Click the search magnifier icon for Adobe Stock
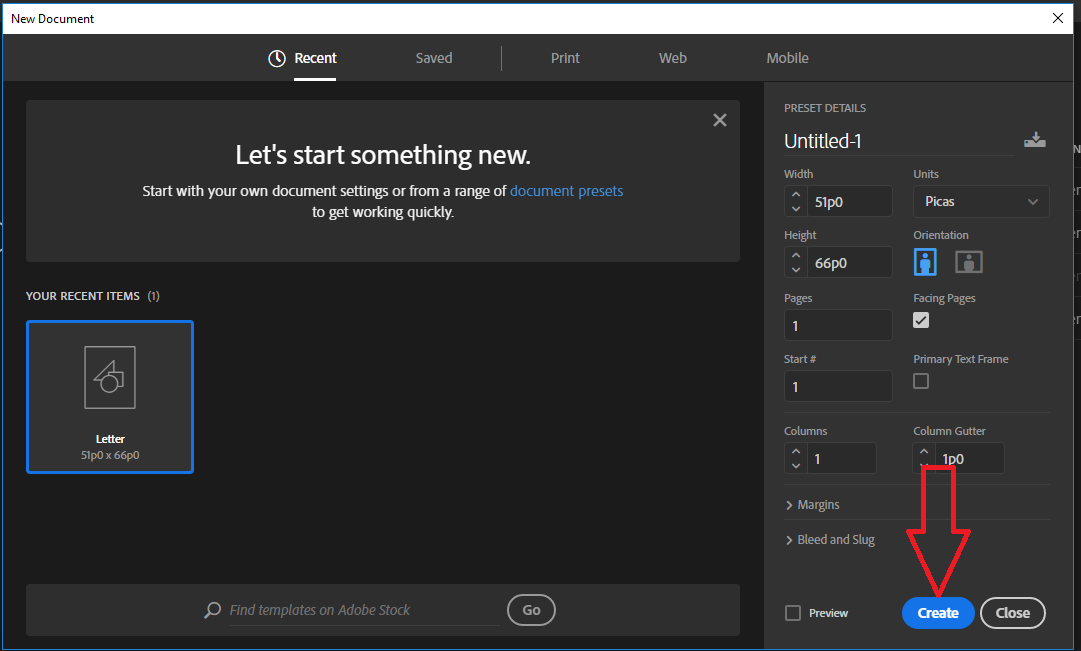The image size is (1081, 651). pyautogui.click(x=212, y=610)
